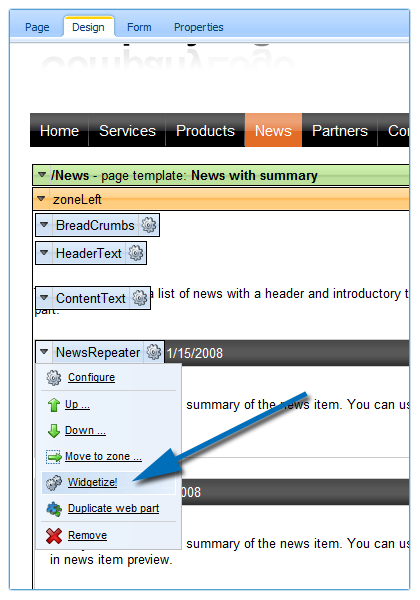Choose Down ... from the context menu
The height and width of the screenshot is (600, 420).
click(85, 430)
